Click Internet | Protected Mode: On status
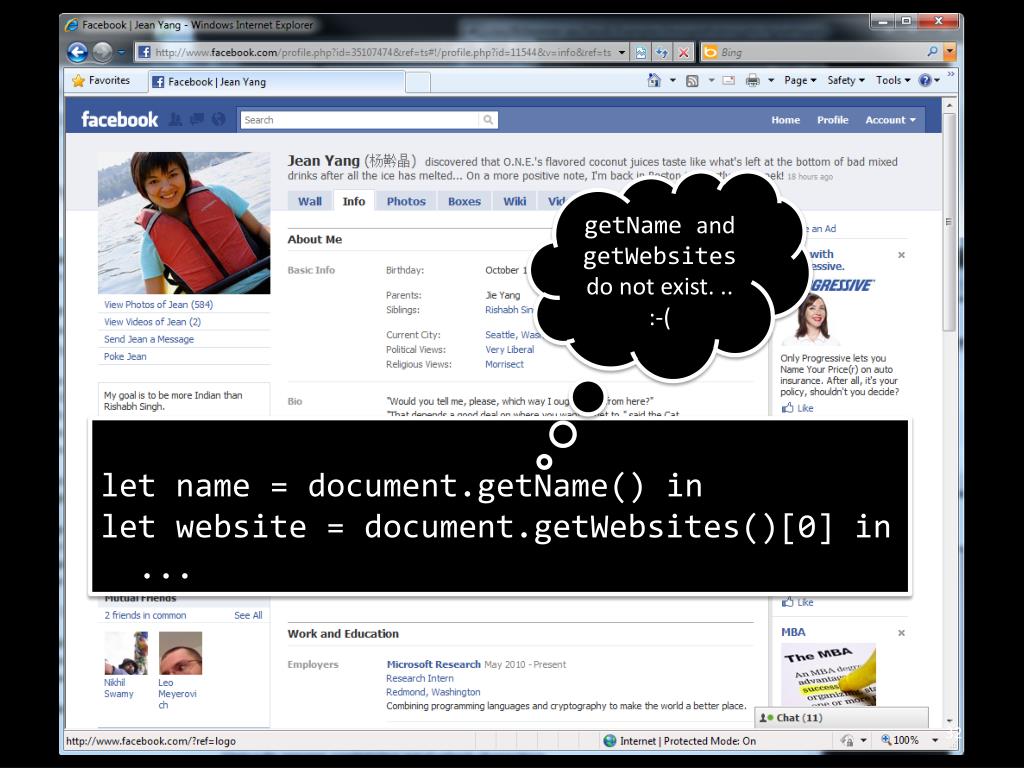 point(680,741)
